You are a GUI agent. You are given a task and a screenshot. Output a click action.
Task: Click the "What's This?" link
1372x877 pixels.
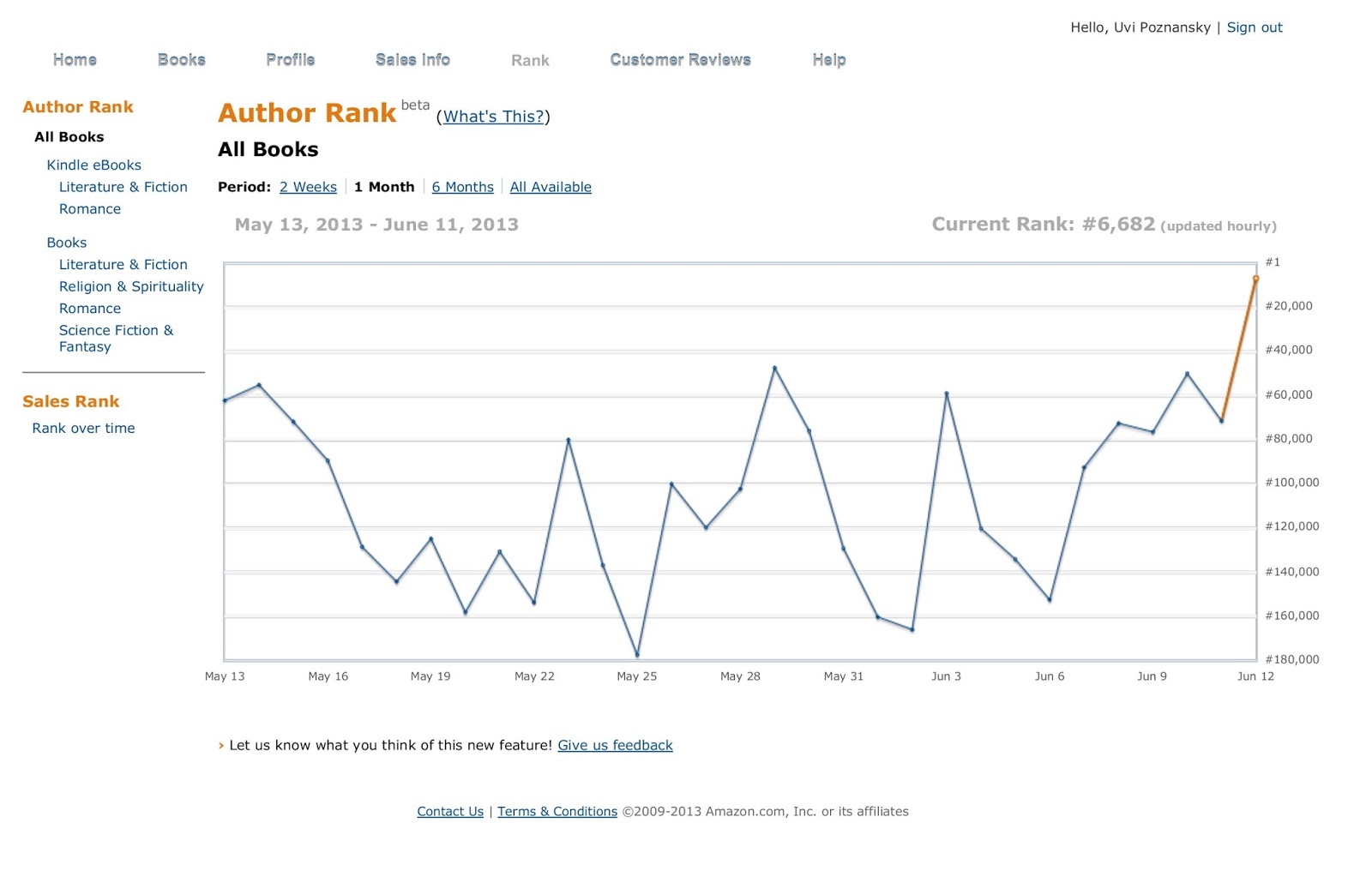click(493, 117)
